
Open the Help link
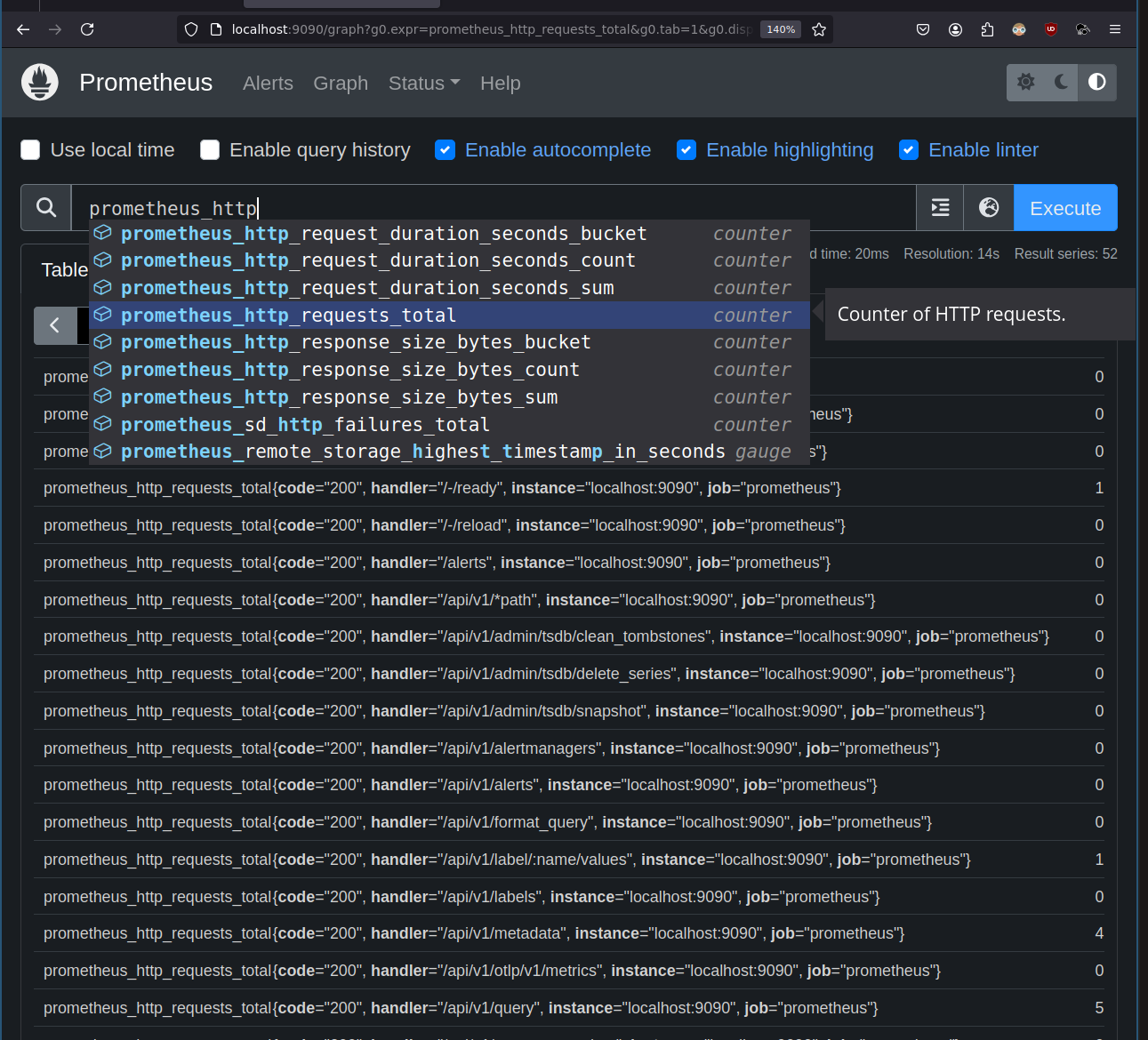point(501,83)
